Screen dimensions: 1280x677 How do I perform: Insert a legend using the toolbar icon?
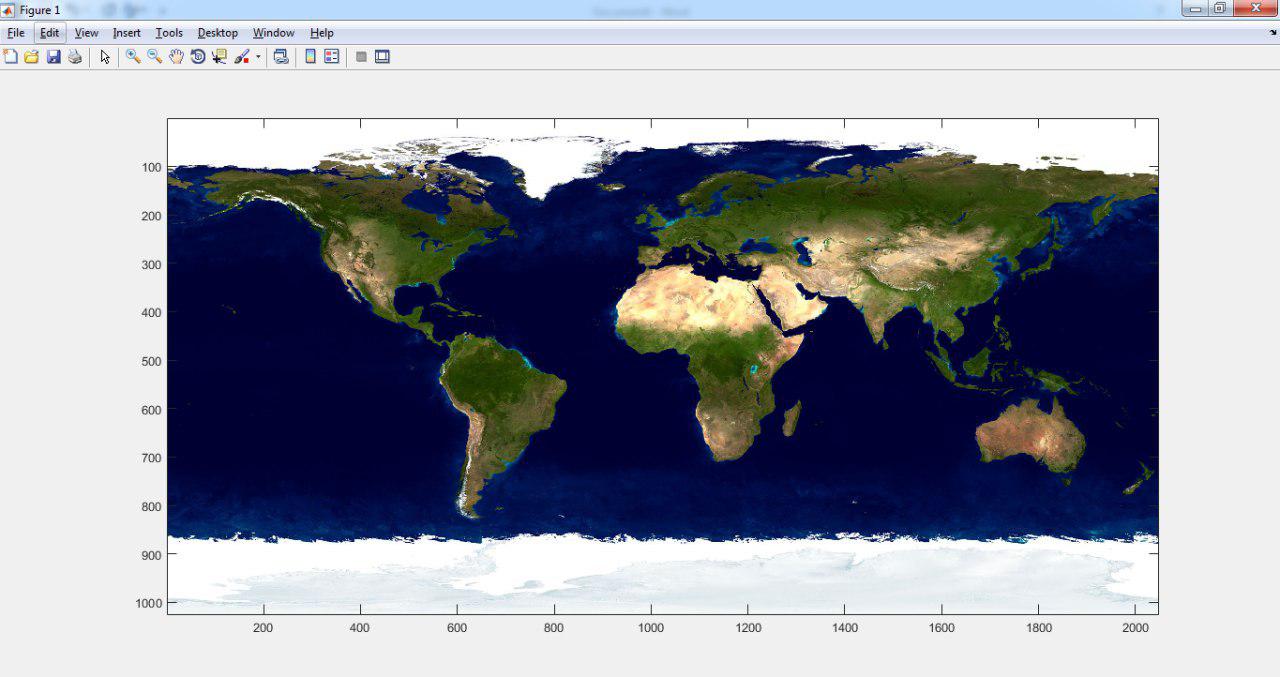[331, 57]
